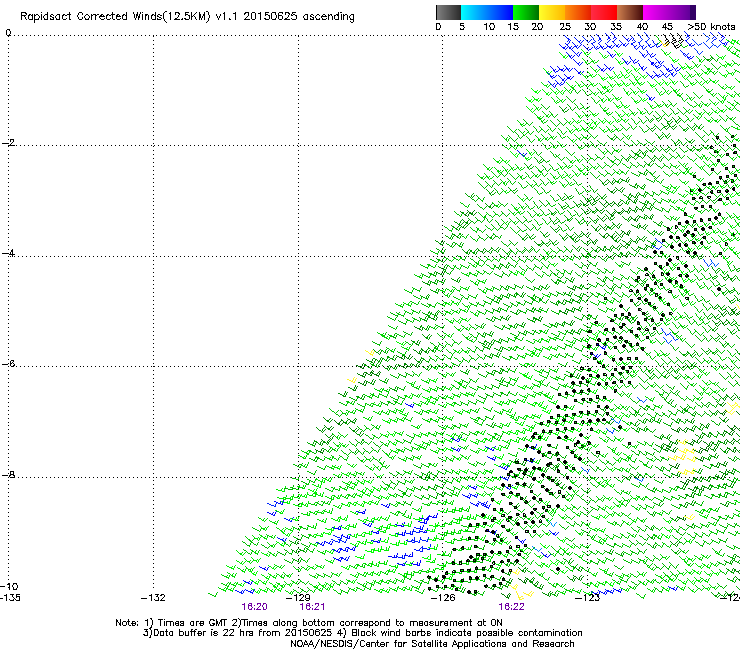Viewport: 740px width, 650px height.
Task: Click the NOAA/NESDIS credit line
Action: click(x=432, y=644)
